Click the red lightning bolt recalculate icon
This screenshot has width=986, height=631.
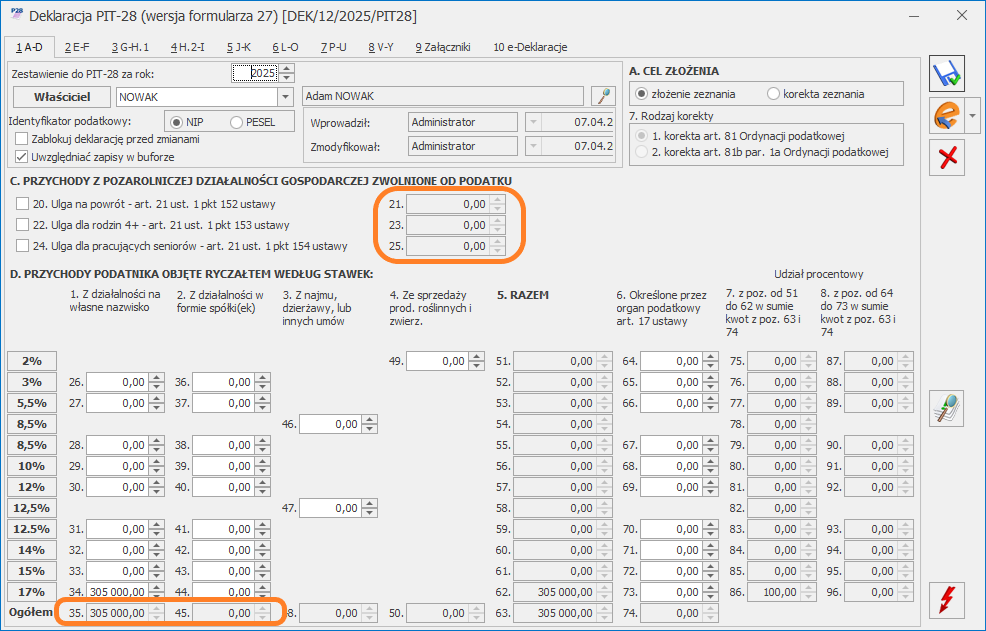(945, 599)
